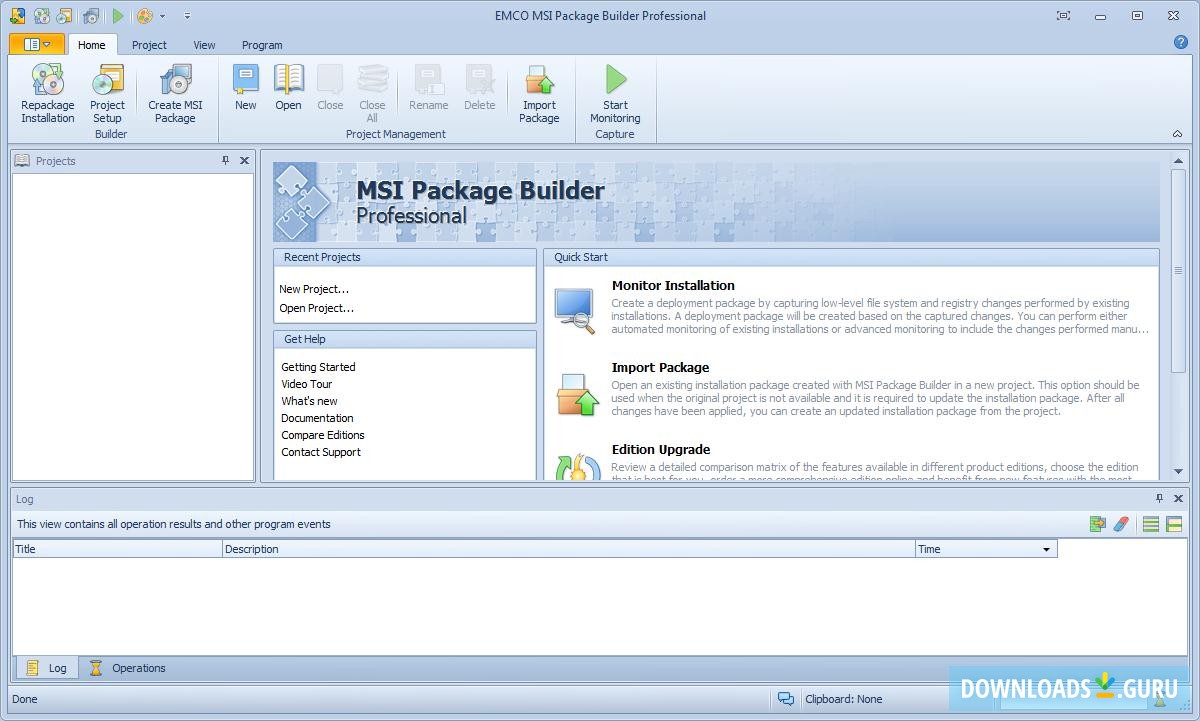Click the Open project ribbon icon
The image size is (1200, 721).
pyautogui.click(x=288, y=88)
